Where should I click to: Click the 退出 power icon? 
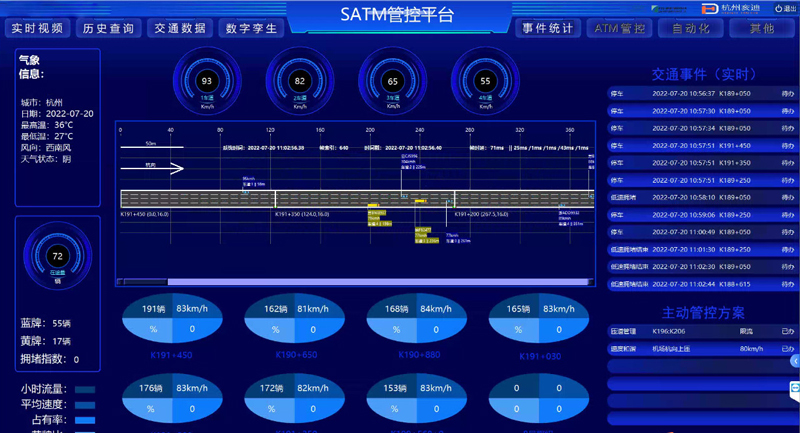pyautogui.click(x=779, y=9)
